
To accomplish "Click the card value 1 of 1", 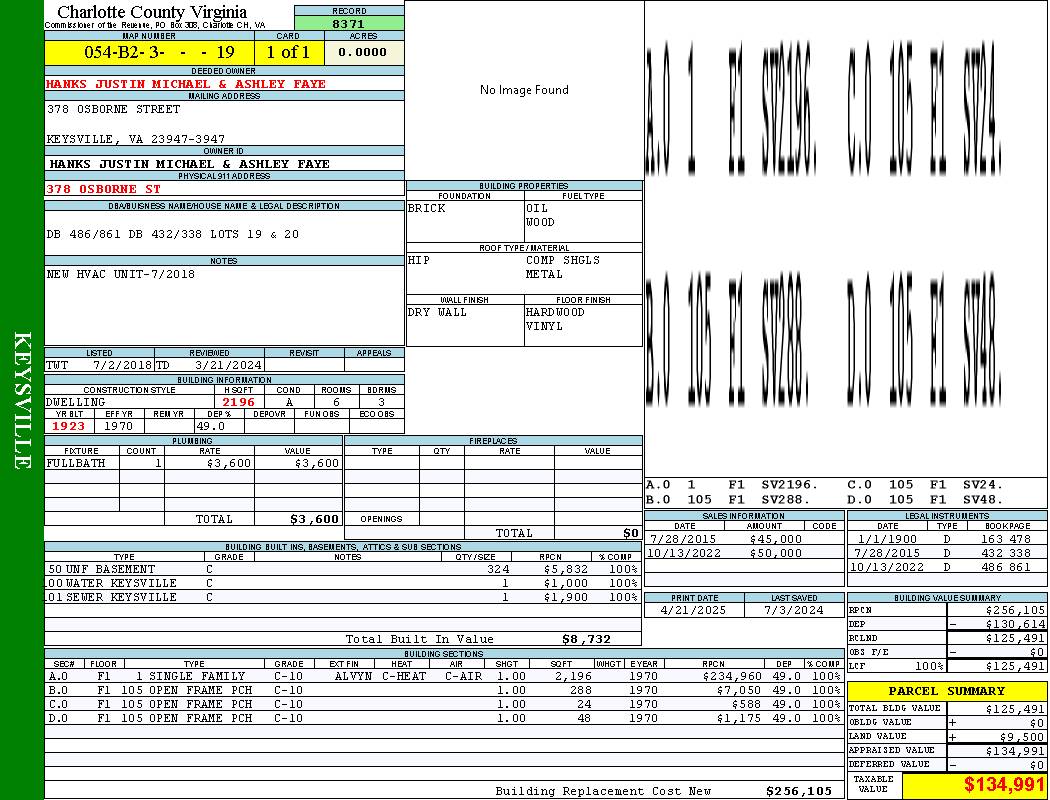I will 288,52.
